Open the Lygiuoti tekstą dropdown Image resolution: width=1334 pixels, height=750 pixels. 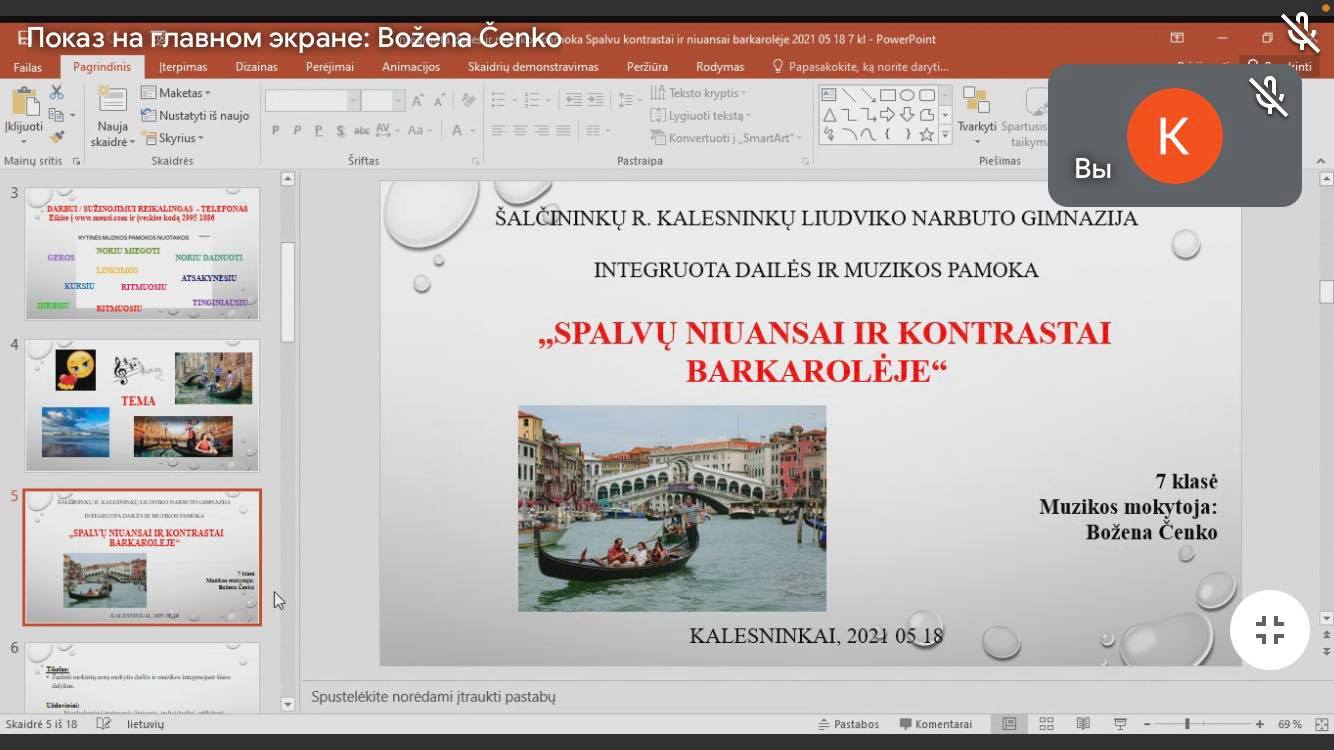coord(699,115)
